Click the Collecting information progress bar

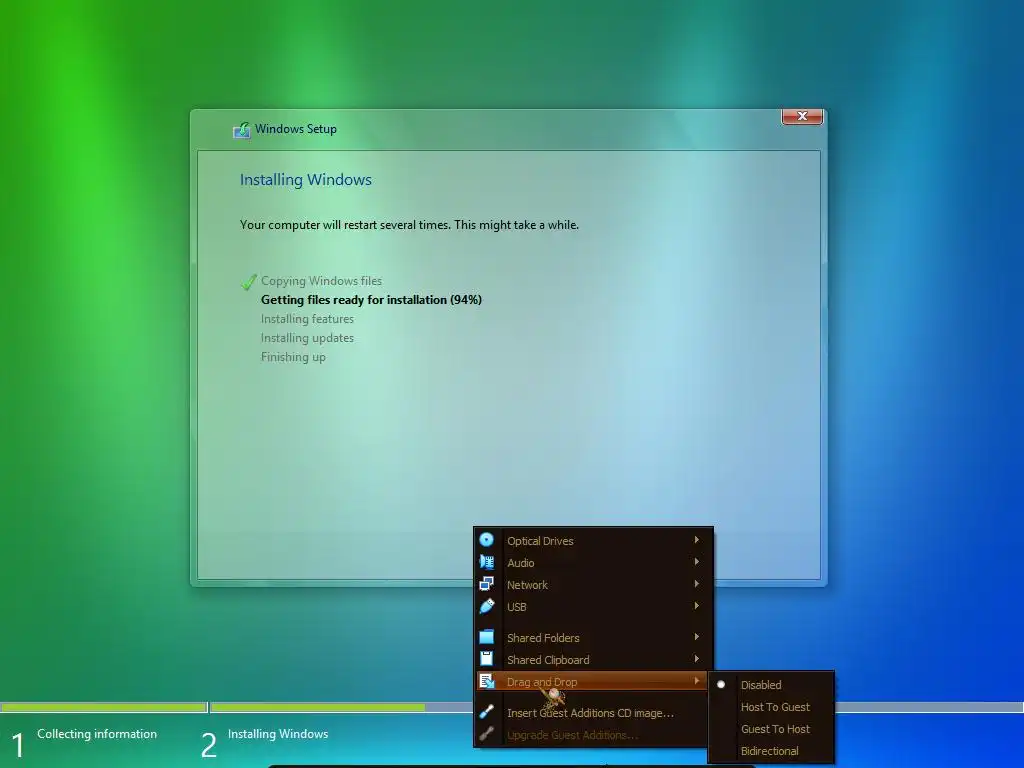coord(104,707)
